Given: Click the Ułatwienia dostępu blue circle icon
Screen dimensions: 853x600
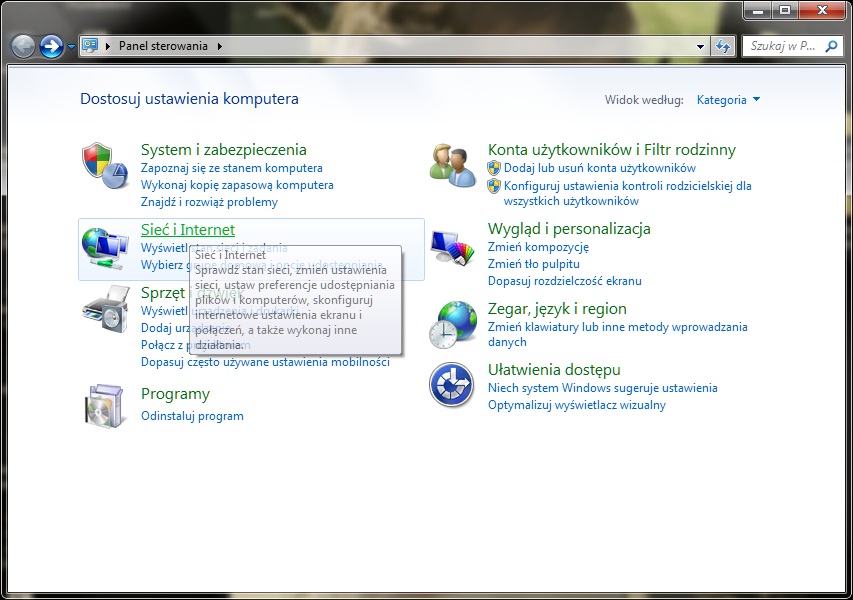Looking at the screenshot, I should 451,385.
